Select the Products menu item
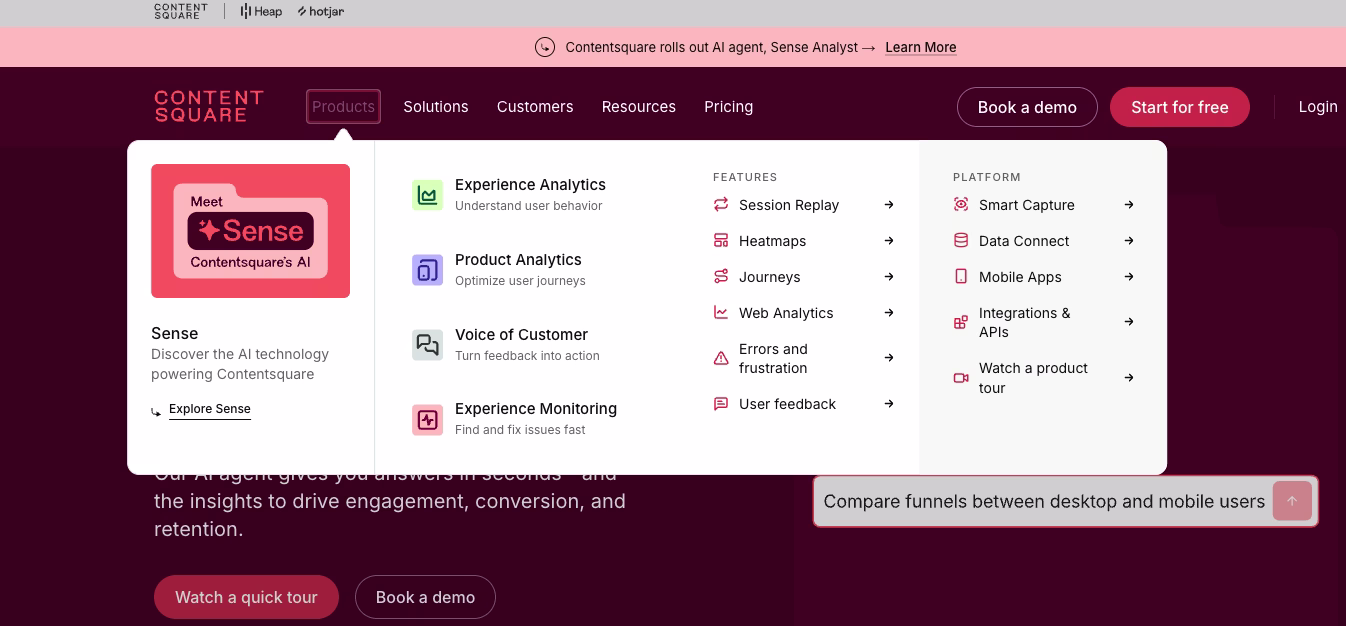This screenshot has width=1346, height=626. [x=343, y=107]
